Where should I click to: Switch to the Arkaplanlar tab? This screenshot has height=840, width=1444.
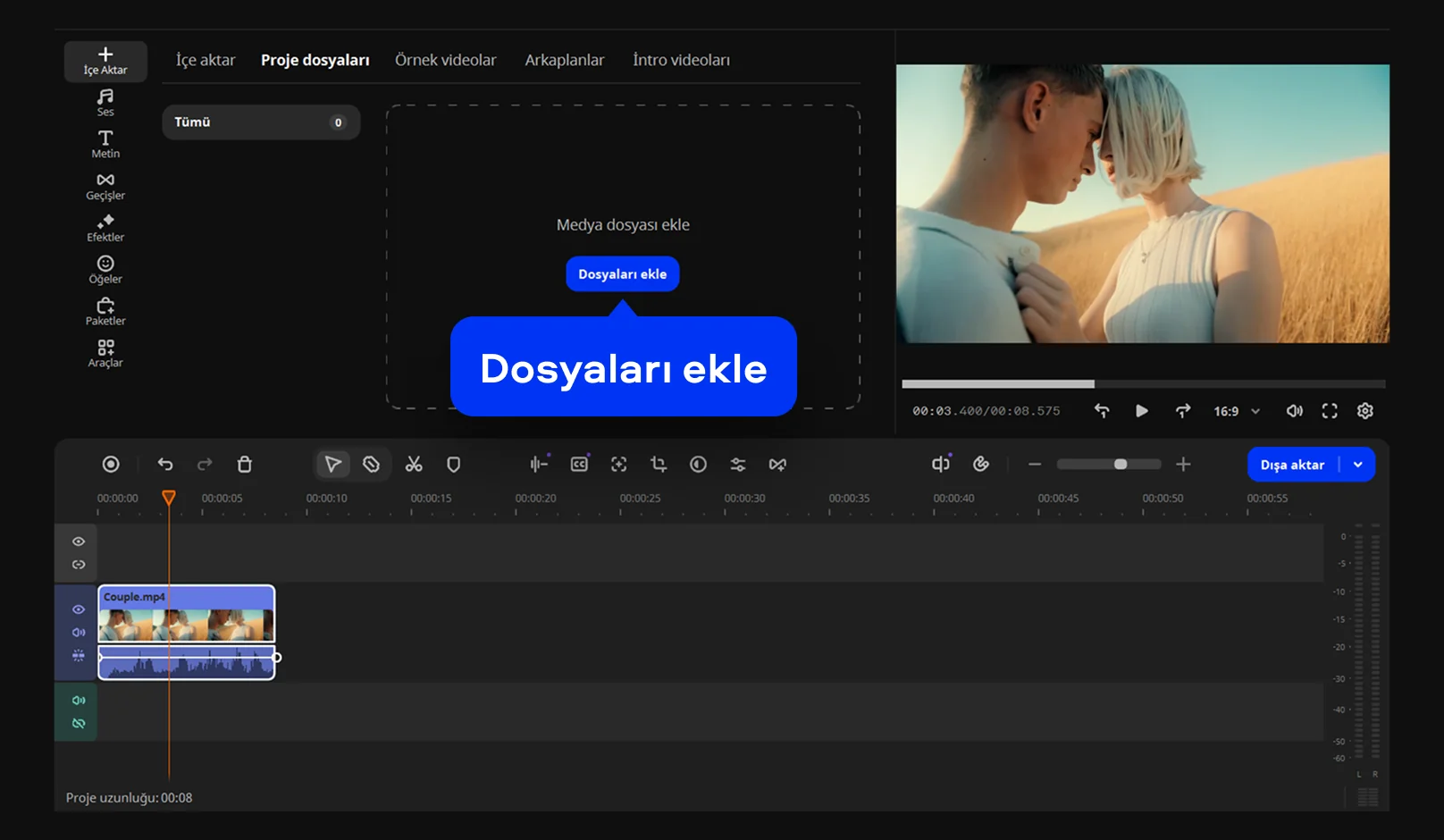coord(564,60)
